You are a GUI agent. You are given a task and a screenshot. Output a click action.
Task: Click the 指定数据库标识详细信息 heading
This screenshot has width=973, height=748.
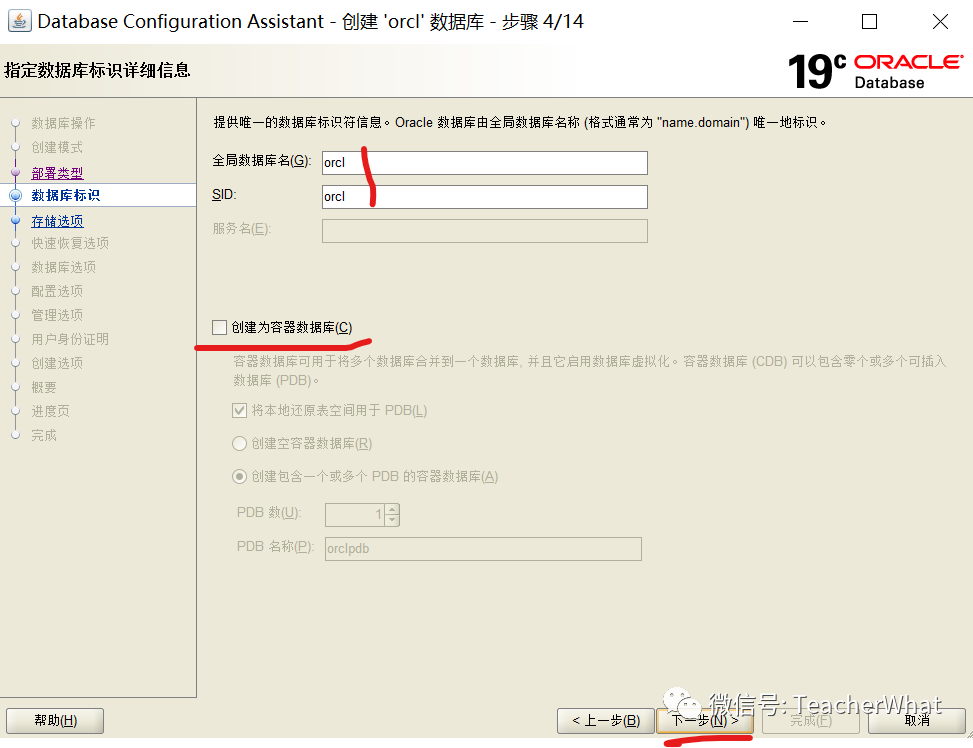(97, 70)
